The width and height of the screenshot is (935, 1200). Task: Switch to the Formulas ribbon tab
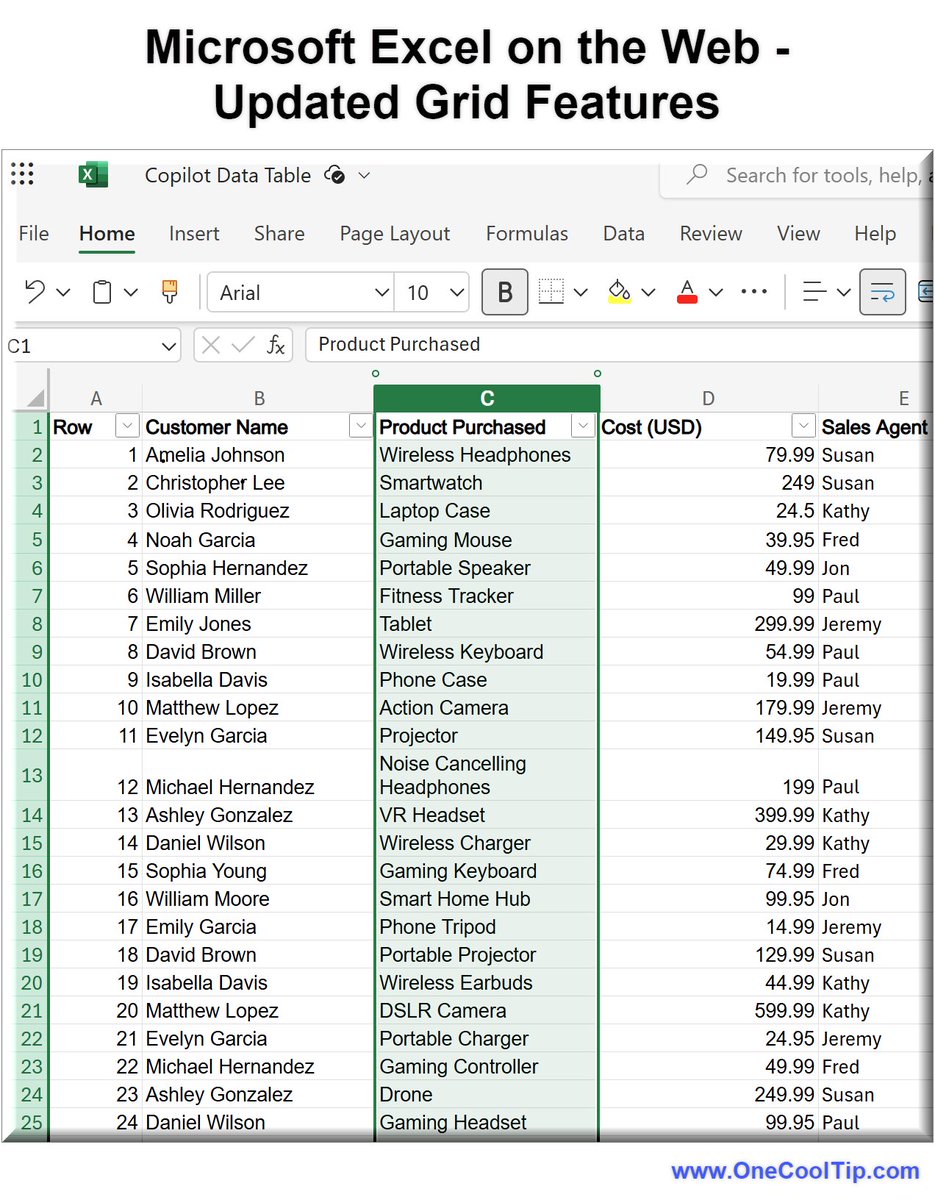pos(527,233)
